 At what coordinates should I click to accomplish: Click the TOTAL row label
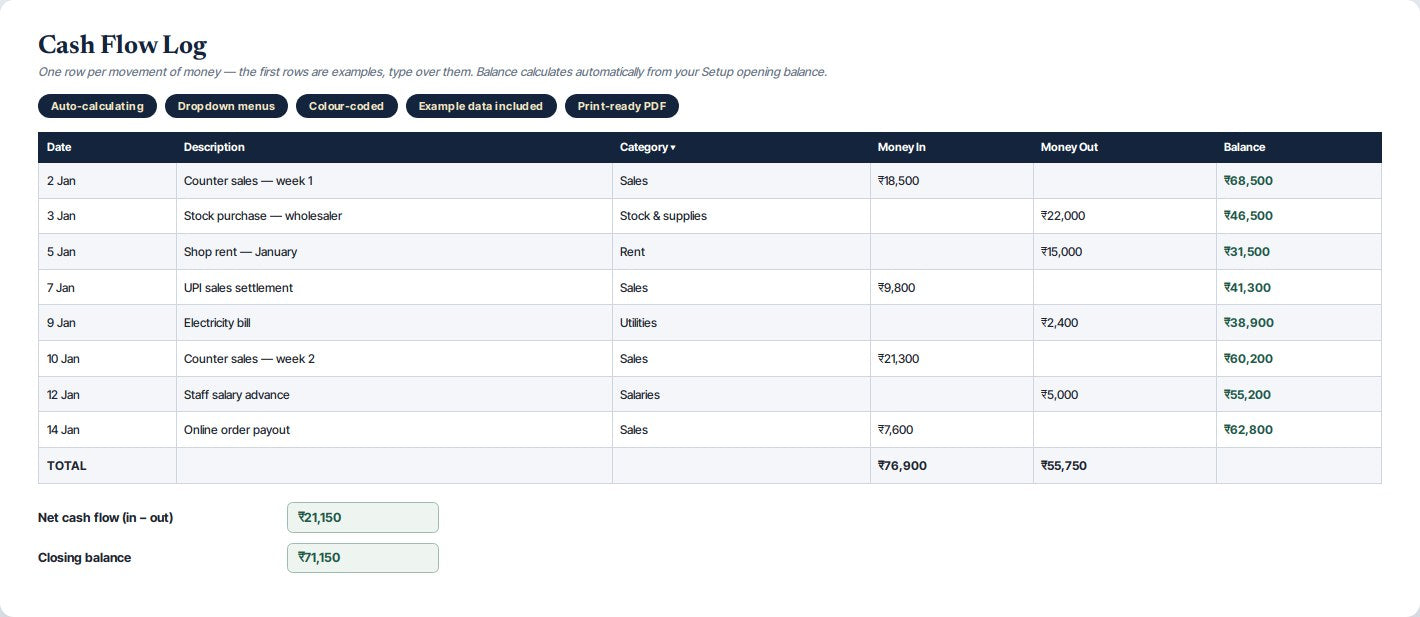[x=67, y=466]
